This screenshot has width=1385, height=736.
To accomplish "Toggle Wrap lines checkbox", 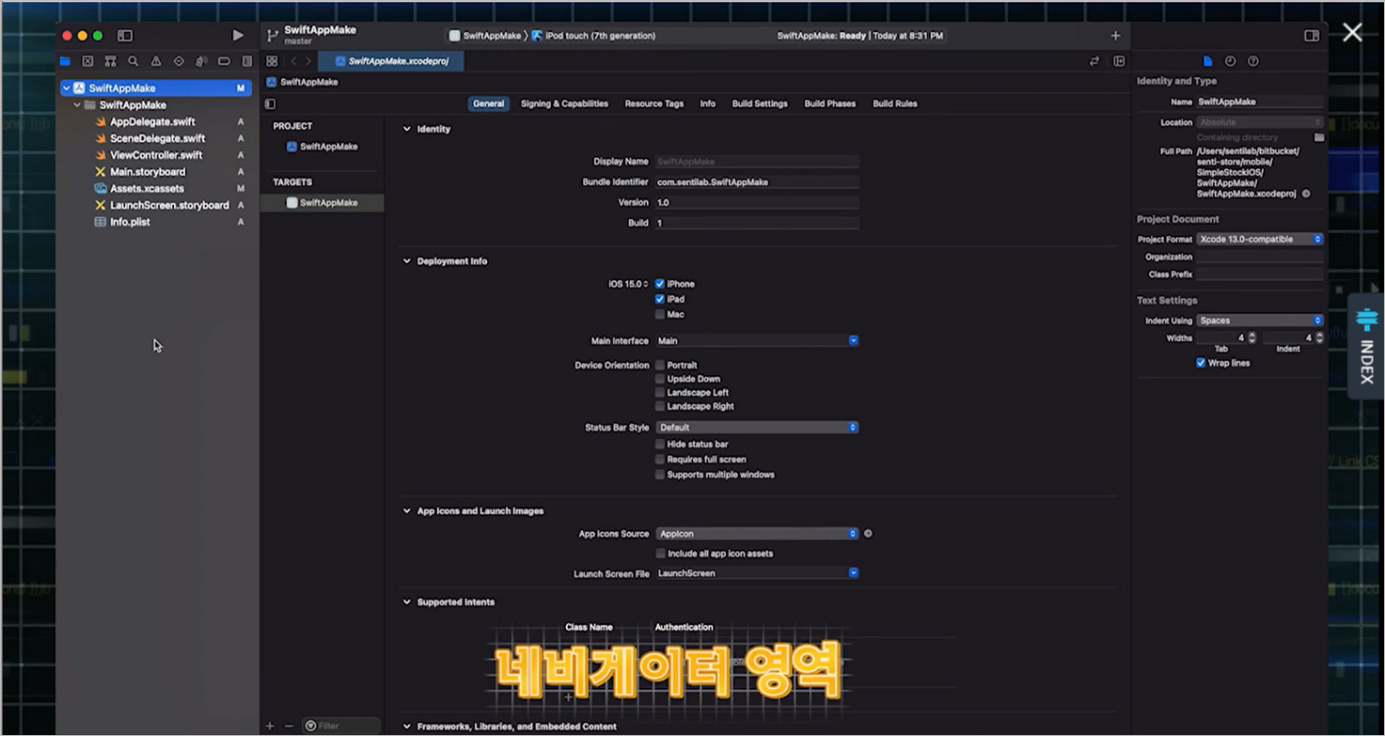I will point(1201,363).
